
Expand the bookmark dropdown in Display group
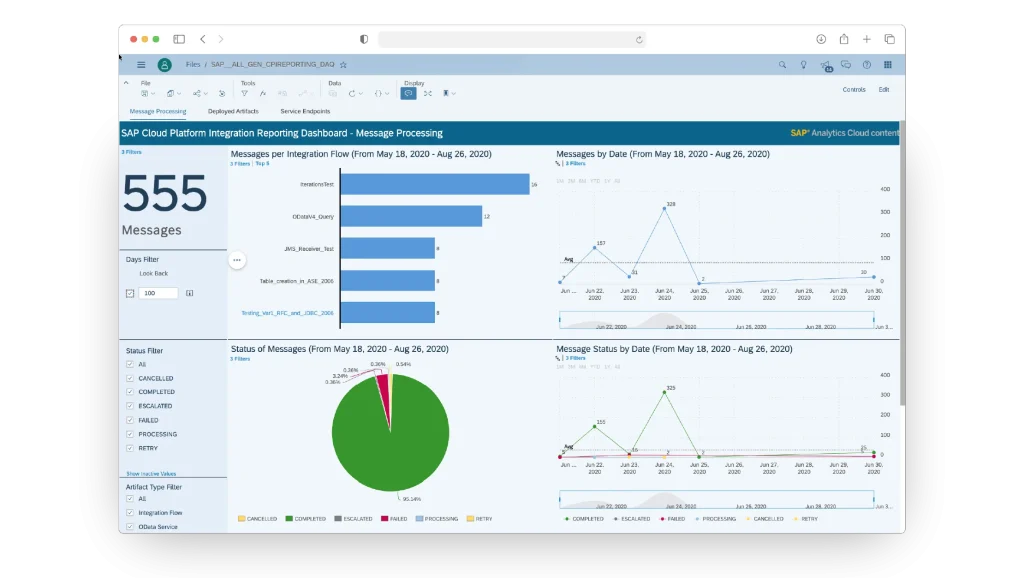coord(454,93)
